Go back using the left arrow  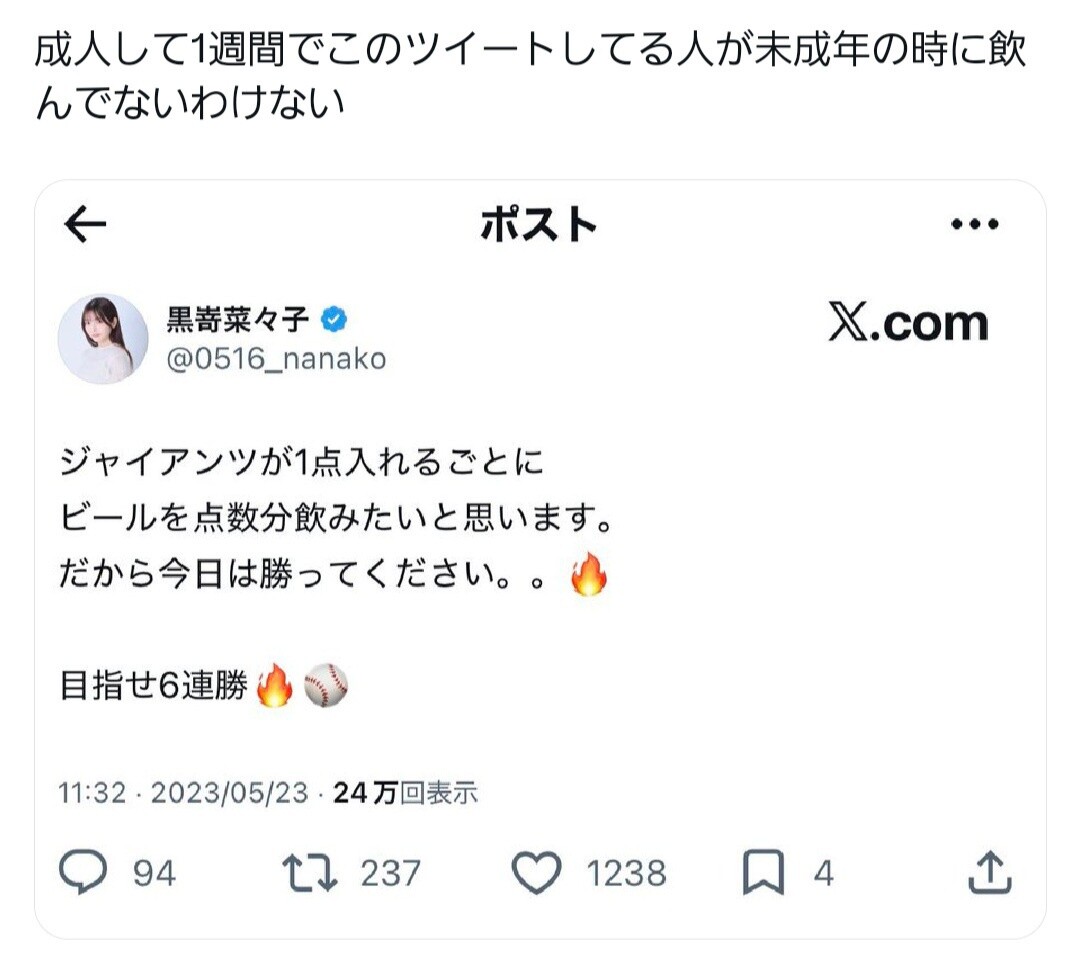[85, 224]
